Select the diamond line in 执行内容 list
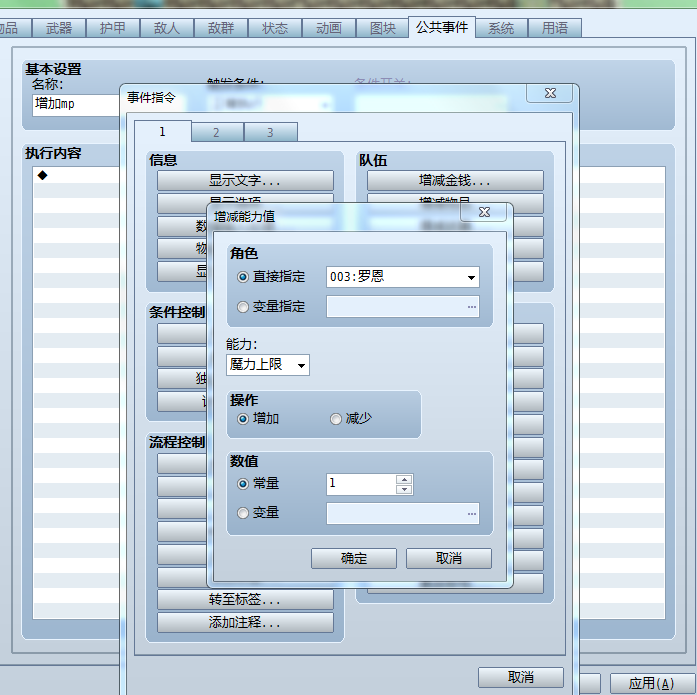The width and height of the screenshot is (697, 695). (76, 175)
